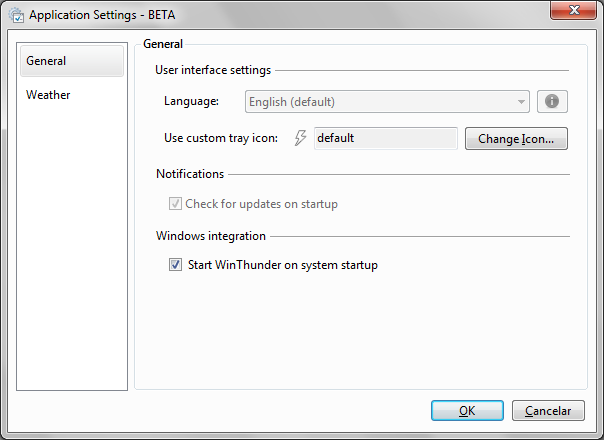Click the "Application Settings - BETA" title text
The height and width of the screenshot is (440, 604).
(x=102, y=15)
